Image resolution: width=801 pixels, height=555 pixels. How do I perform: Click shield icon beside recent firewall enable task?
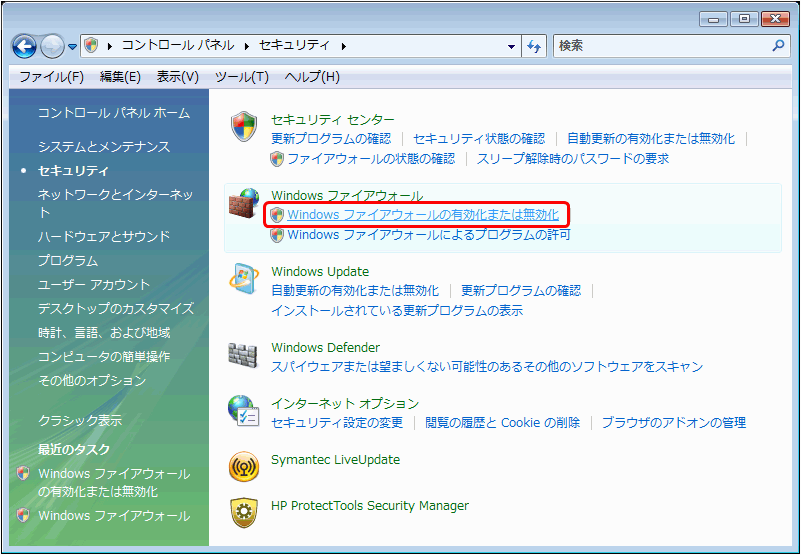[23, 473]
